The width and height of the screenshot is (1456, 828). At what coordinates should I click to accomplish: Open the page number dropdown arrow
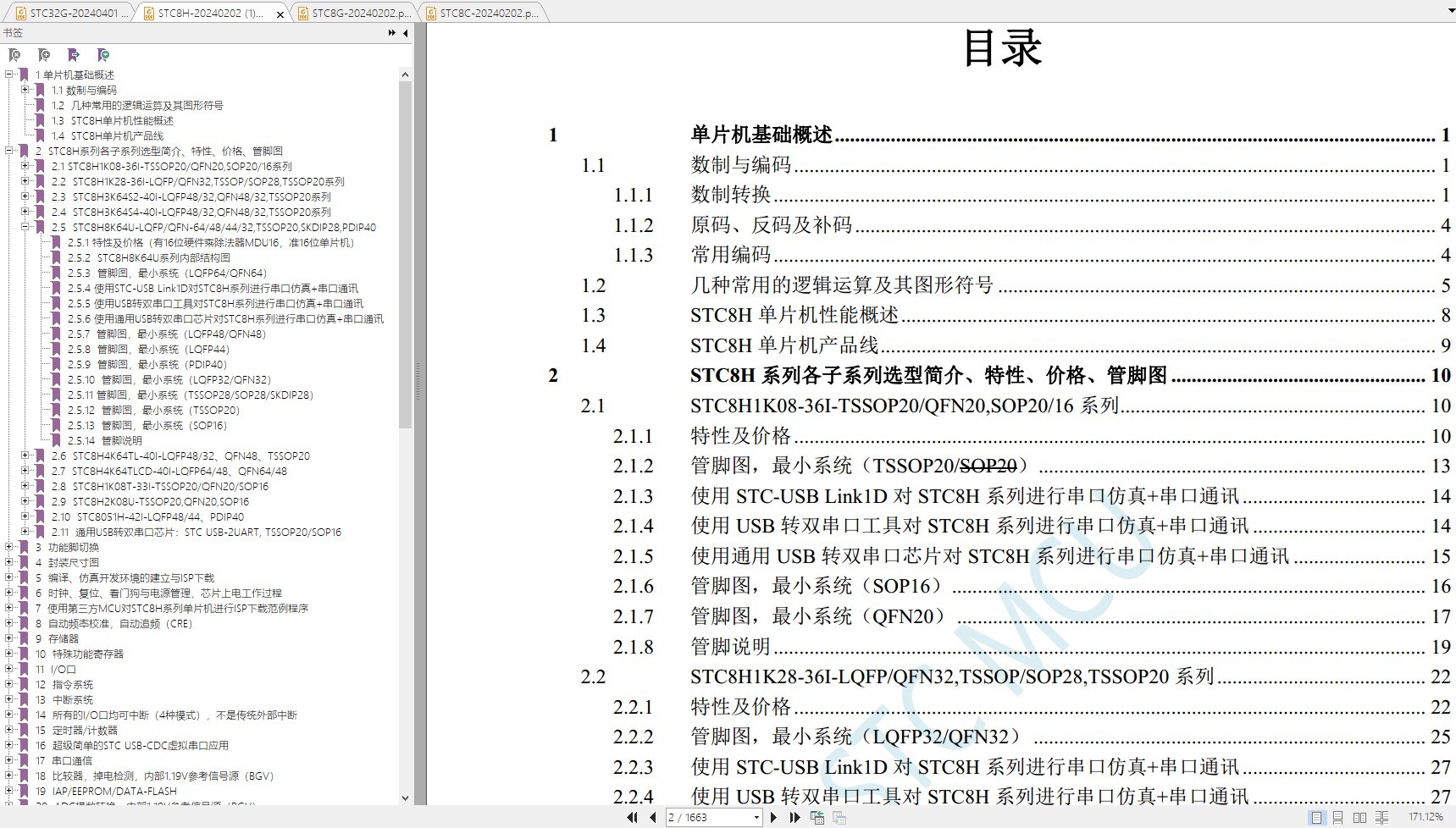pos(756,817)
